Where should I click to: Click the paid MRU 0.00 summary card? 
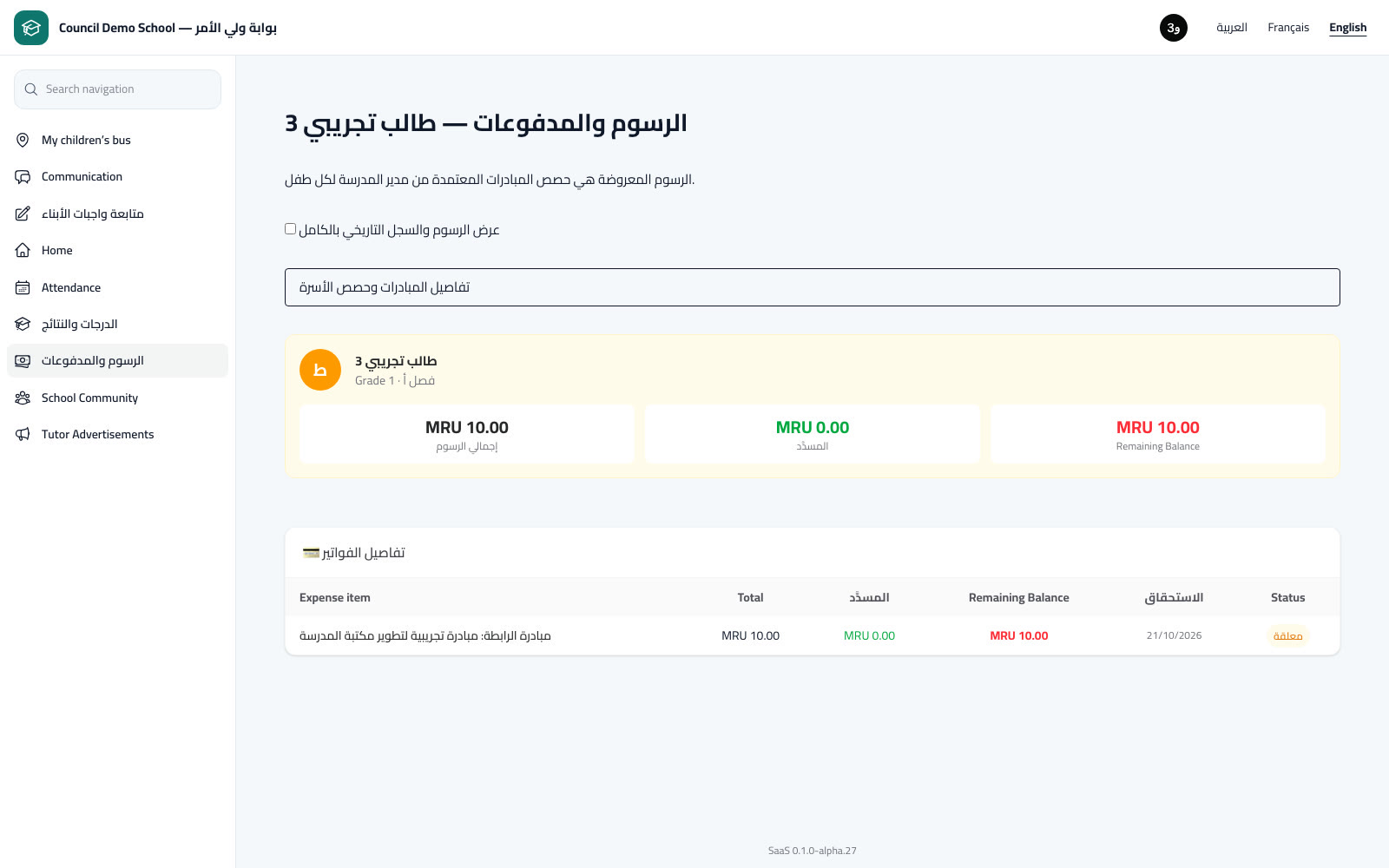point(813,434)
